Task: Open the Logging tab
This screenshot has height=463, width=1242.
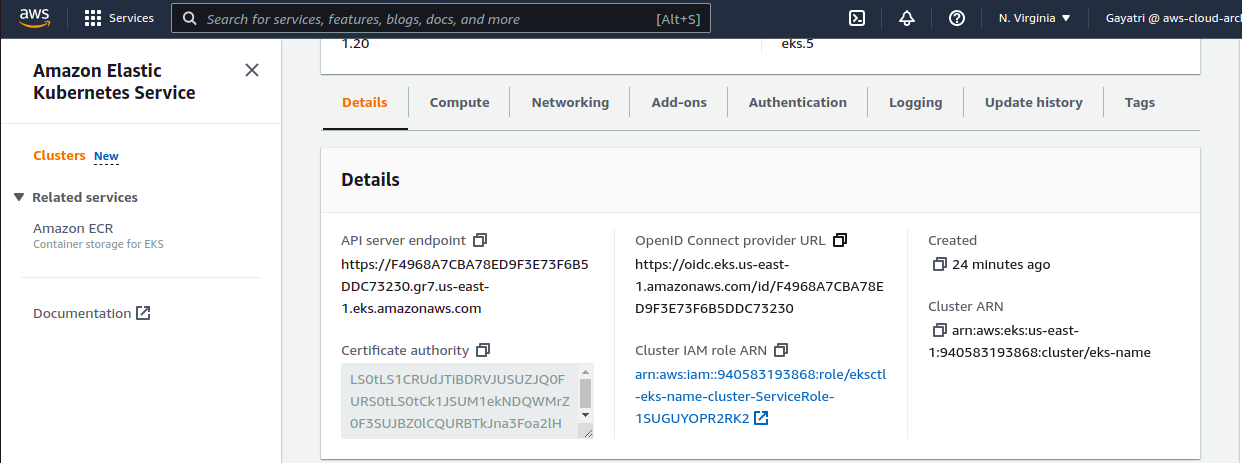Action: point(916,102)
